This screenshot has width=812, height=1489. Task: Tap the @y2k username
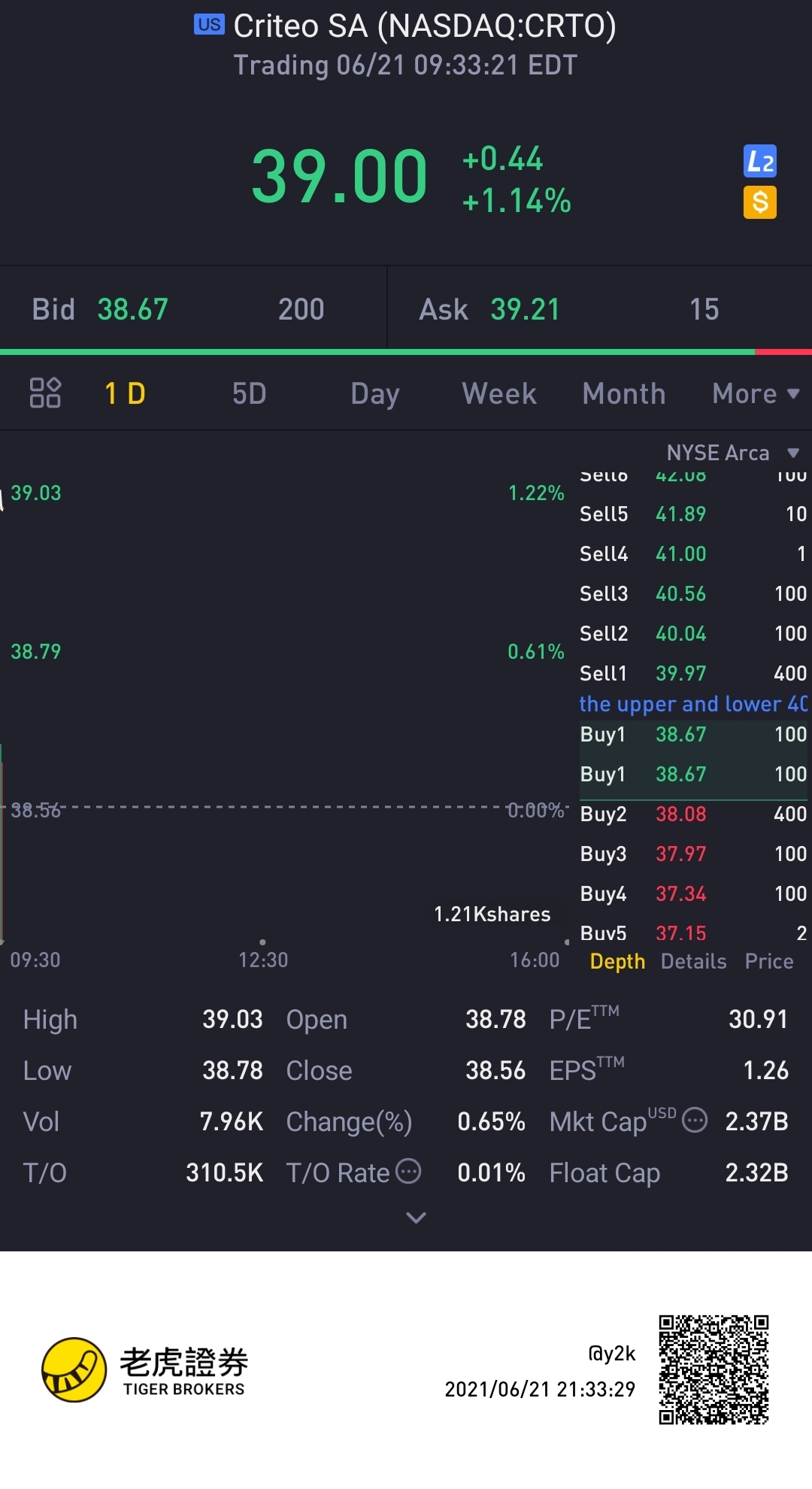(611, 1354)
